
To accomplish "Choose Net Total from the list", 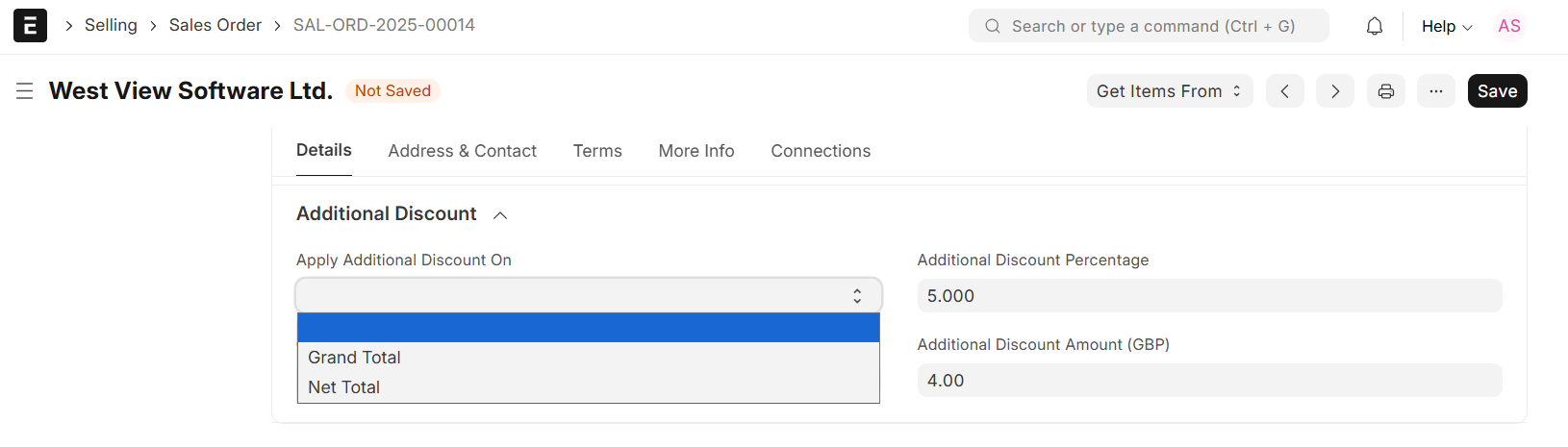I will (343, 387).
